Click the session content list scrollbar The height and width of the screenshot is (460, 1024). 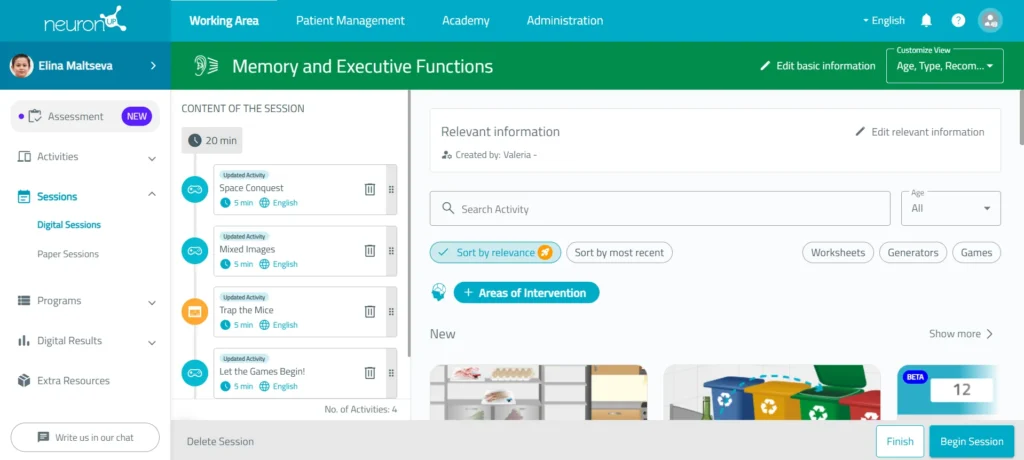click(x=409, y=223)
